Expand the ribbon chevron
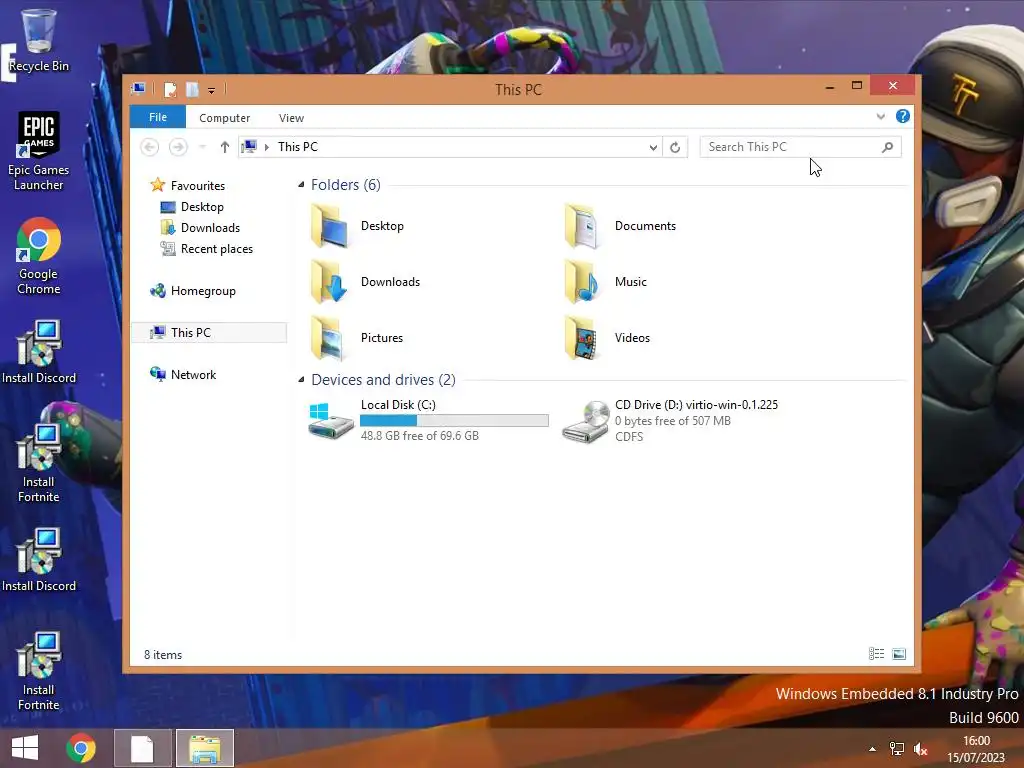This screenshot has height=768, width=1024. click(x=880, y=117)
